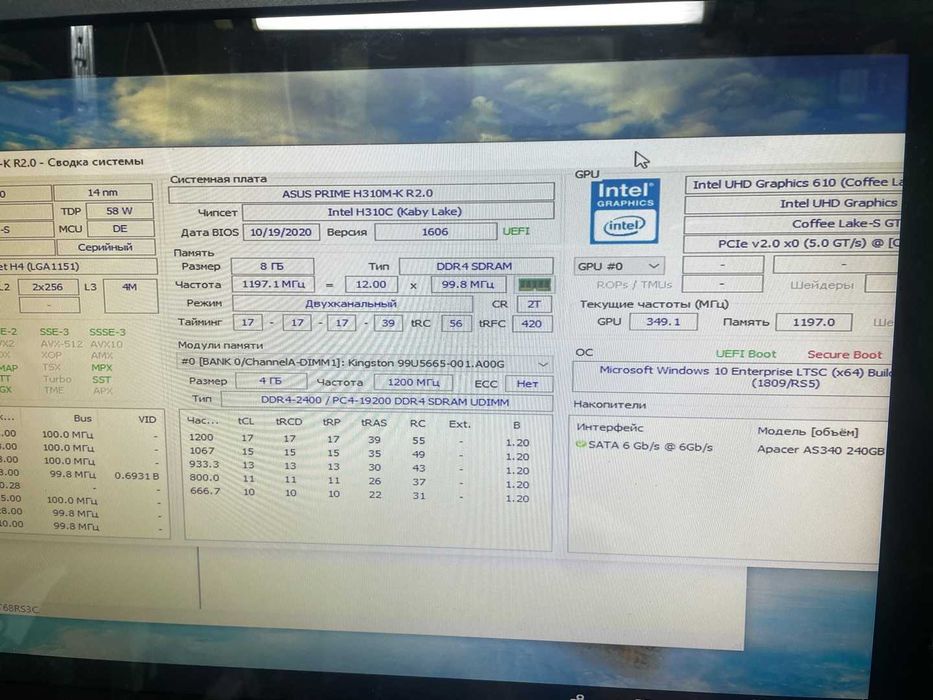
Task: Click the BIOS version 1606 field
Action: pos(435,232)
